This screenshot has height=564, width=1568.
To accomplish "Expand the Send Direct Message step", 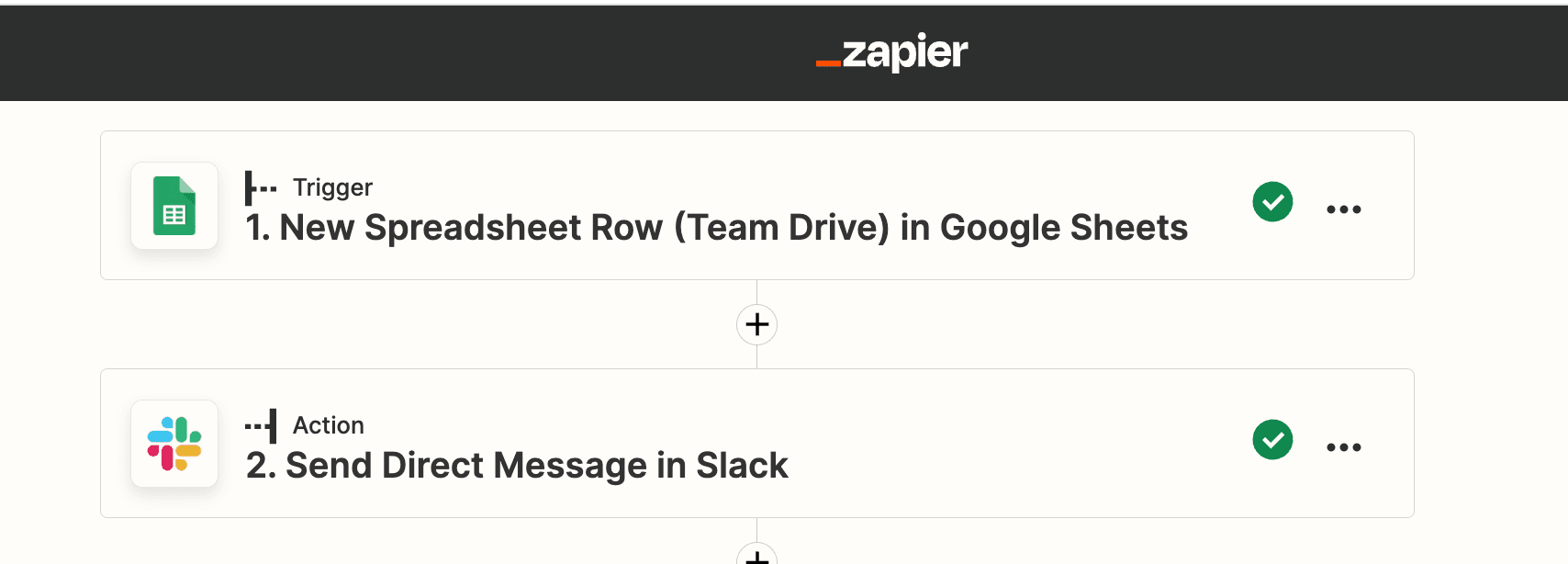I will pos(757,444).
